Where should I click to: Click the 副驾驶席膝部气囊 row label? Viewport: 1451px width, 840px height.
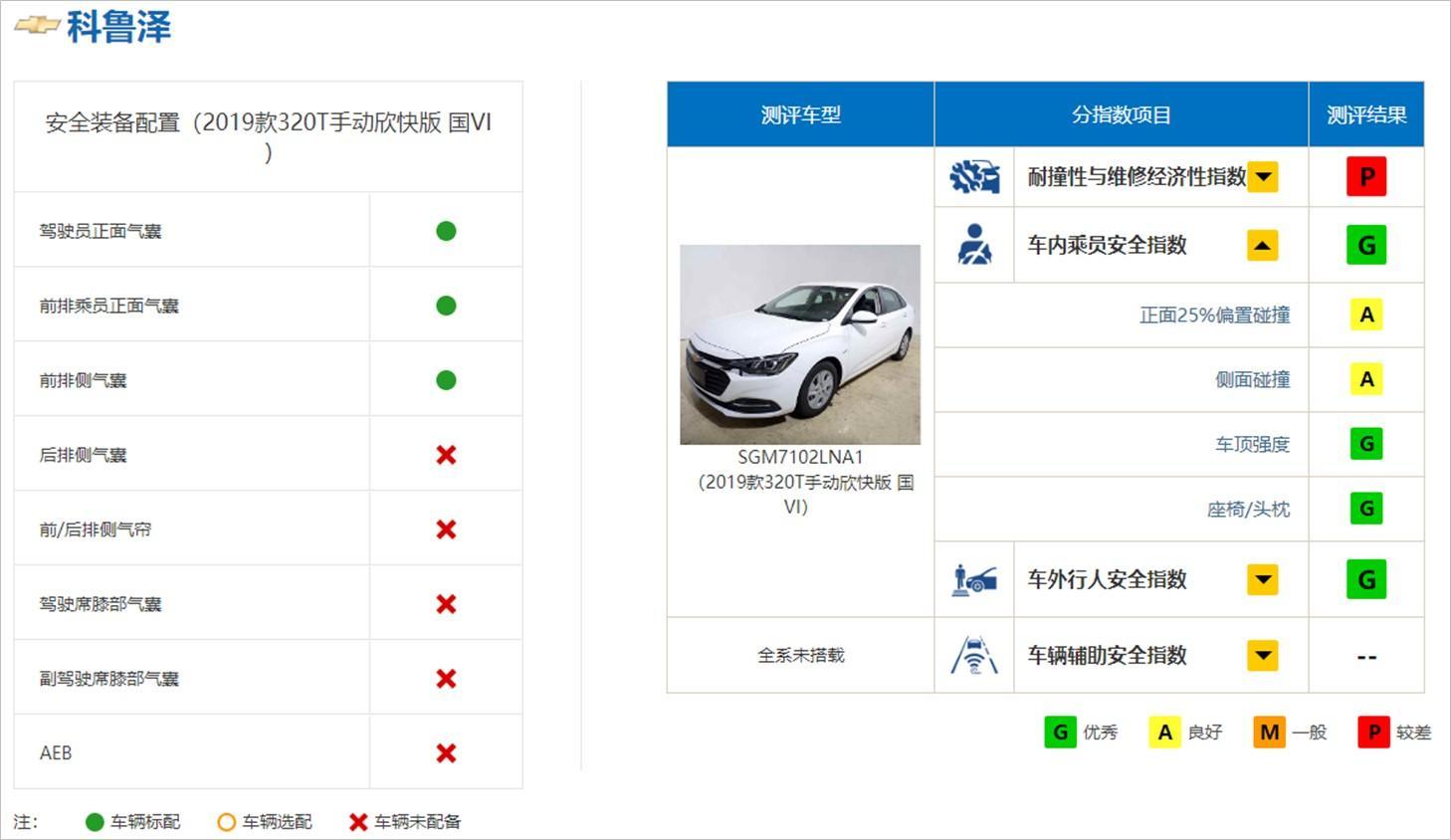[x=108, y=679]
